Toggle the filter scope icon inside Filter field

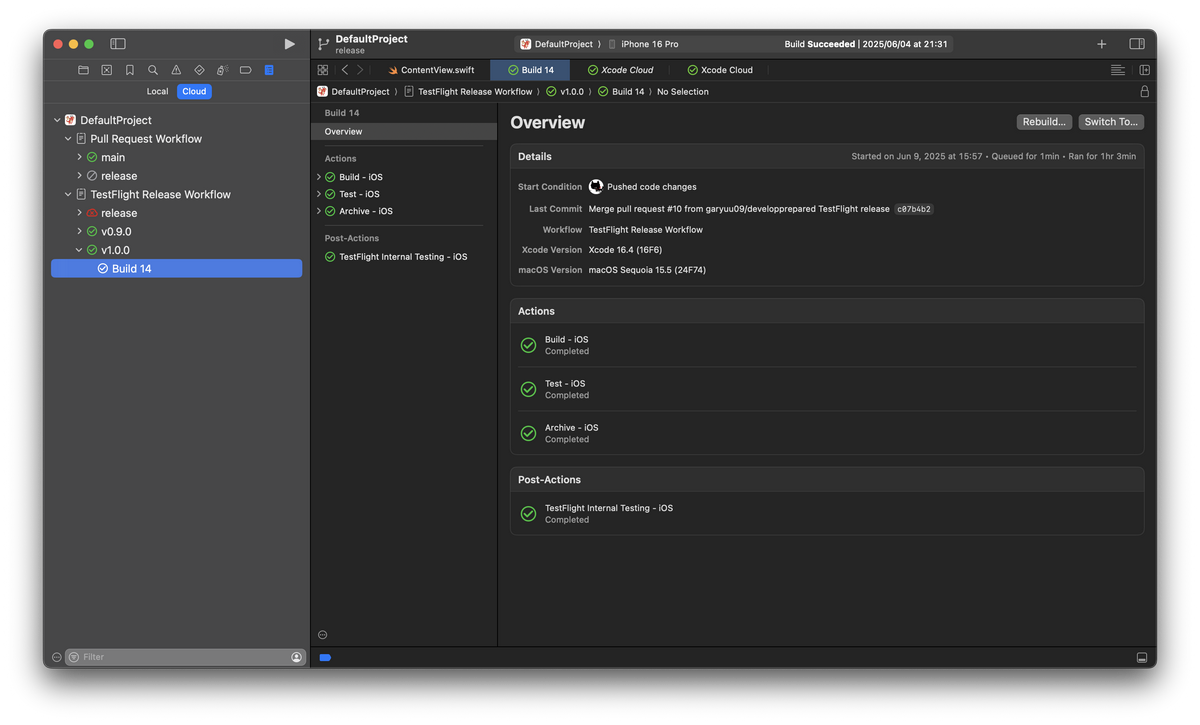tap(74, 657)
